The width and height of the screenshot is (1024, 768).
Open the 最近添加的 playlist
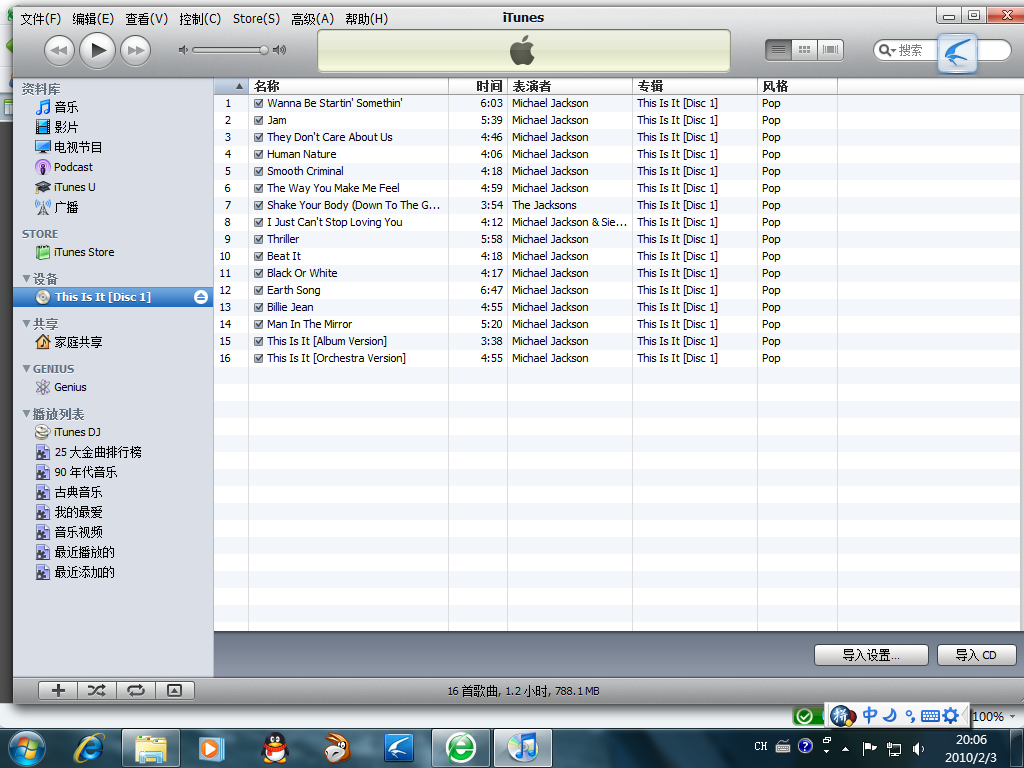75,572
